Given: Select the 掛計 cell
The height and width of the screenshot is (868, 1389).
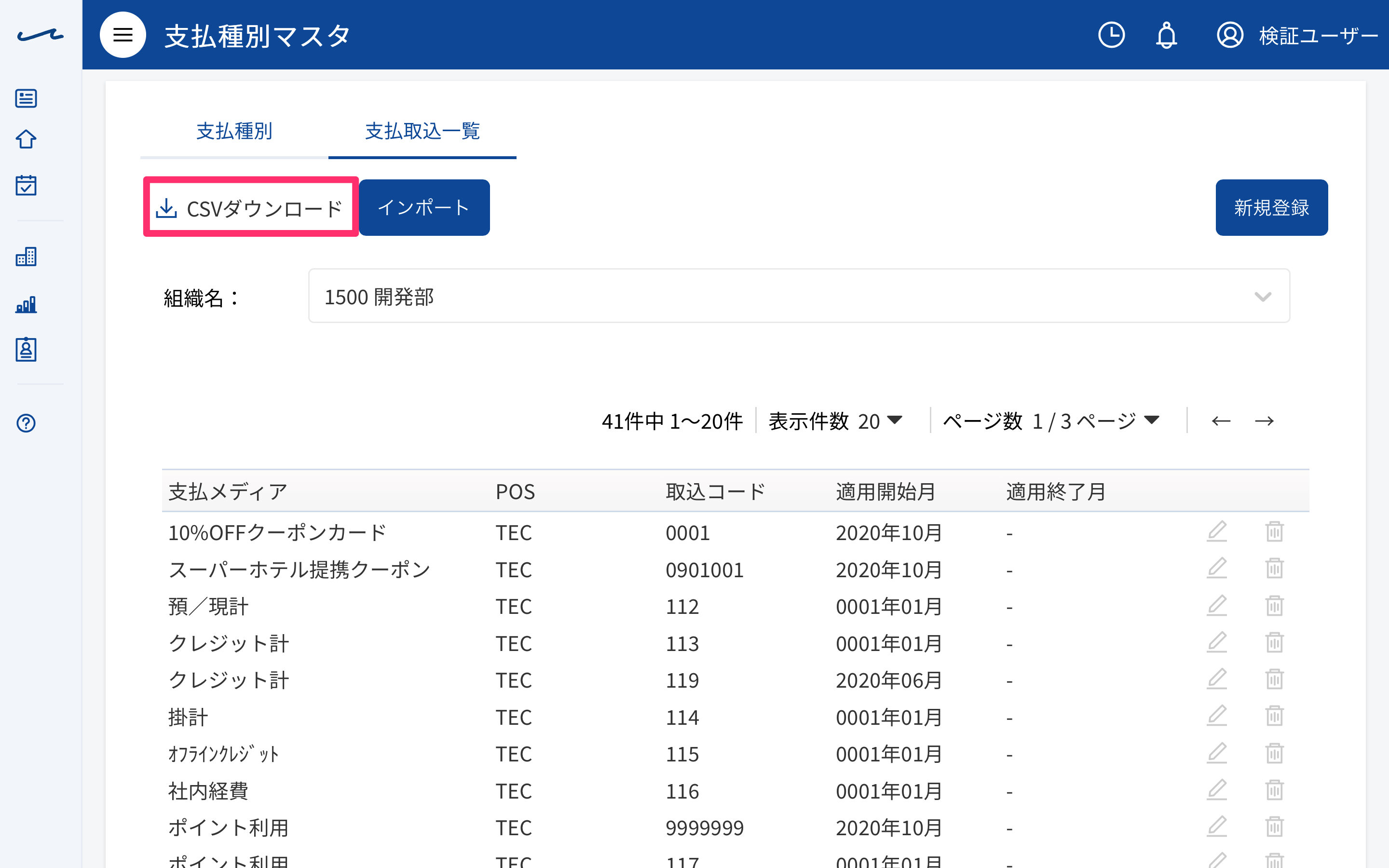Looking at the screenshot, I should point(188,717).
